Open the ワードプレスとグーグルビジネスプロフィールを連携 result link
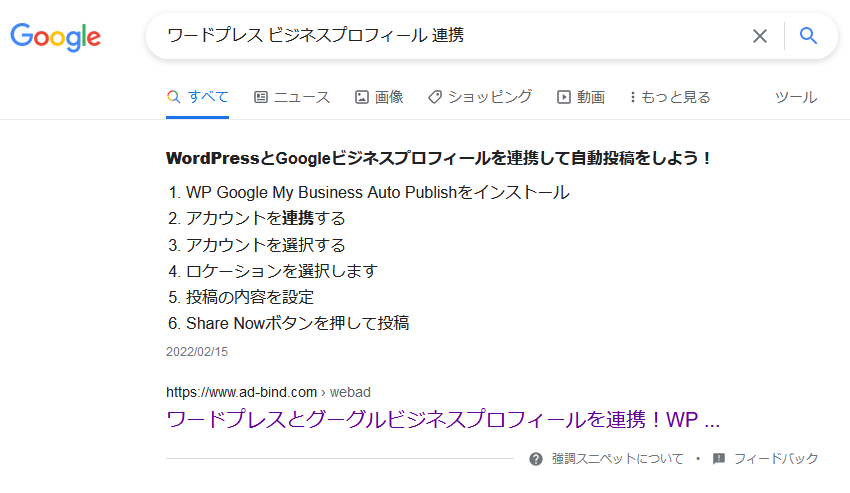This screenshot has width=850, height=493. pyautogui.click(x=442, y=419)
